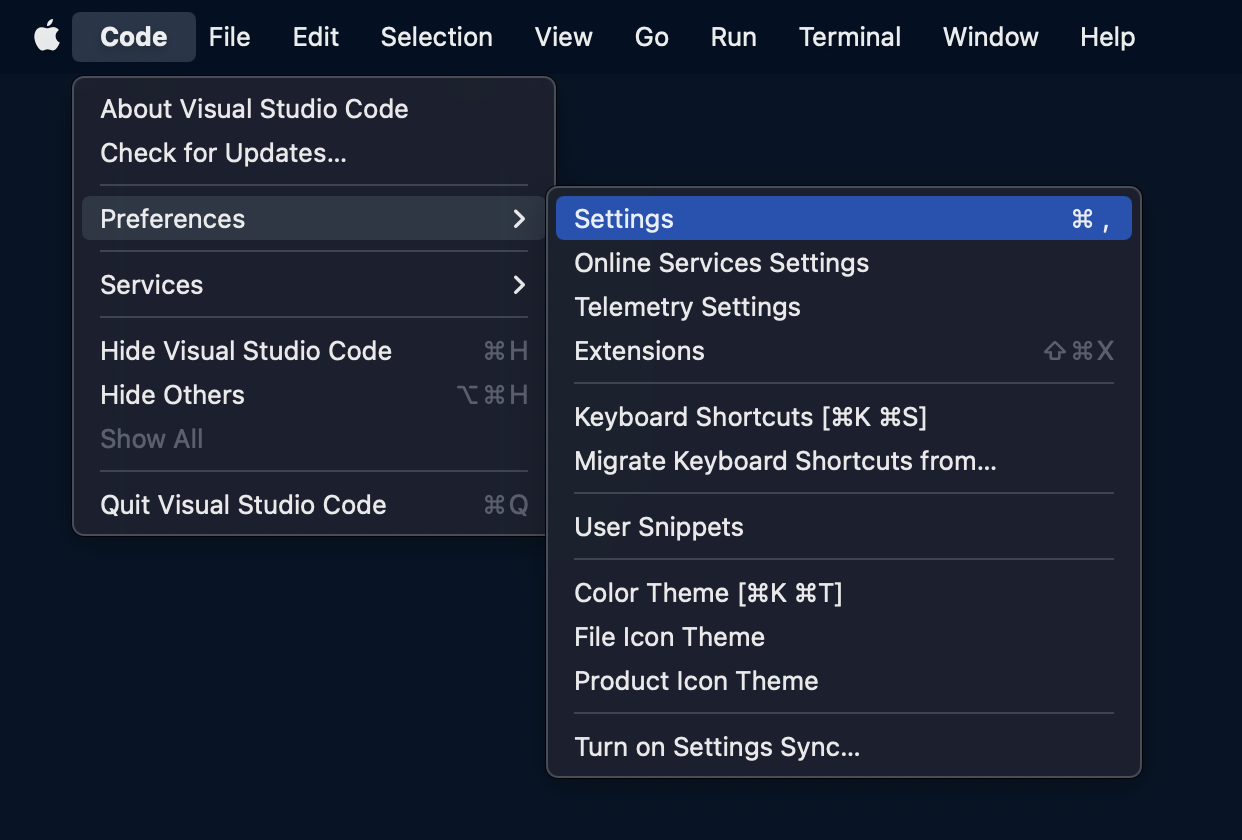Open the Run menu
Screen dimensions: 1242x840
click(x=734, y=37)
